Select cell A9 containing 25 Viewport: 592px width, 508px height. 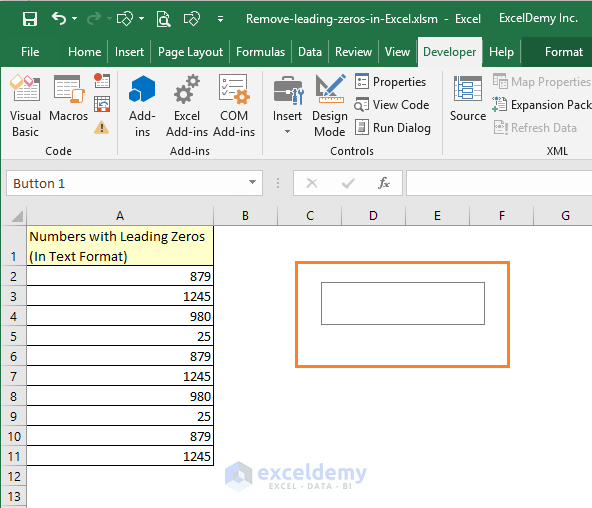click(x=120, y=416)
